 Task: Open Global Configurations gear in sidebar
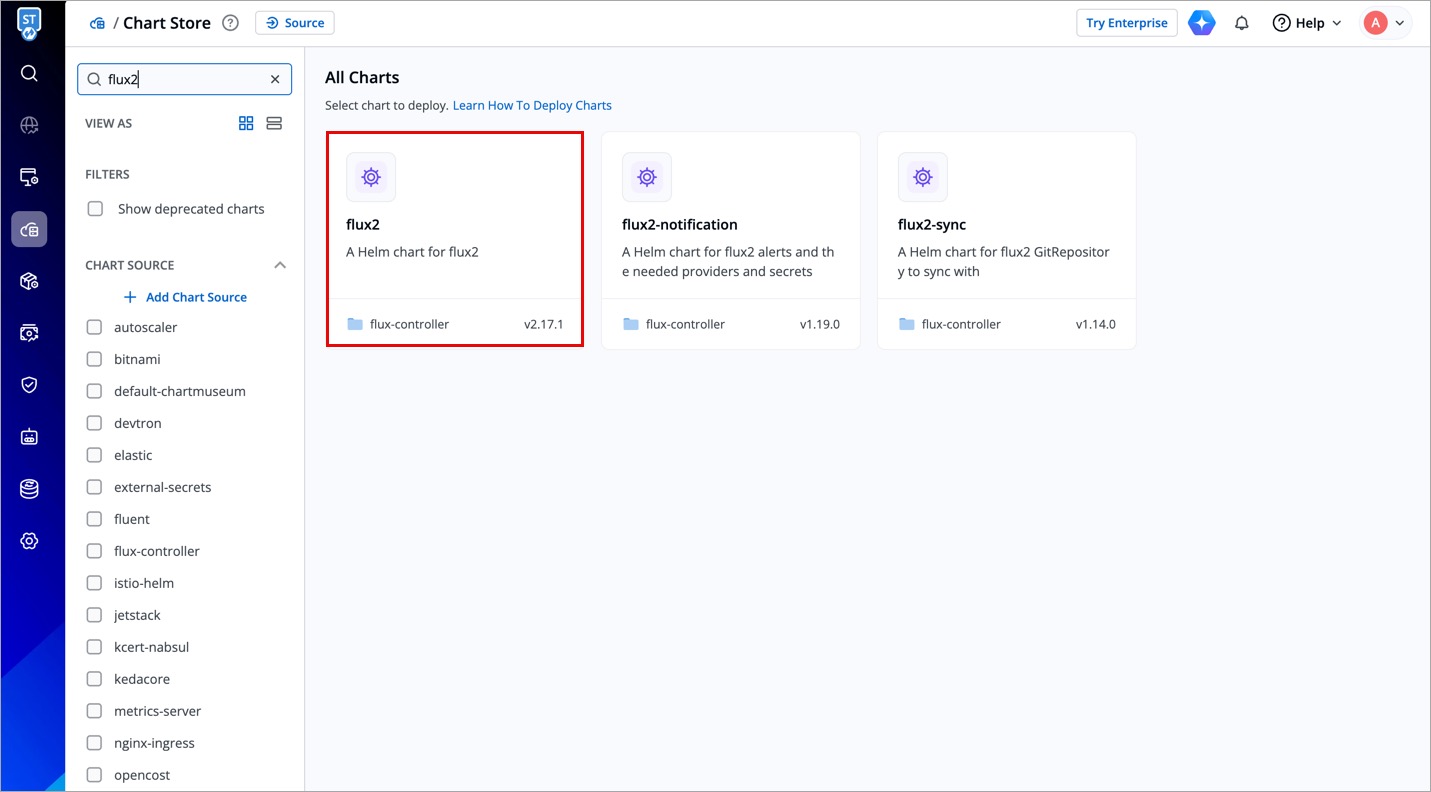[29, 541]
